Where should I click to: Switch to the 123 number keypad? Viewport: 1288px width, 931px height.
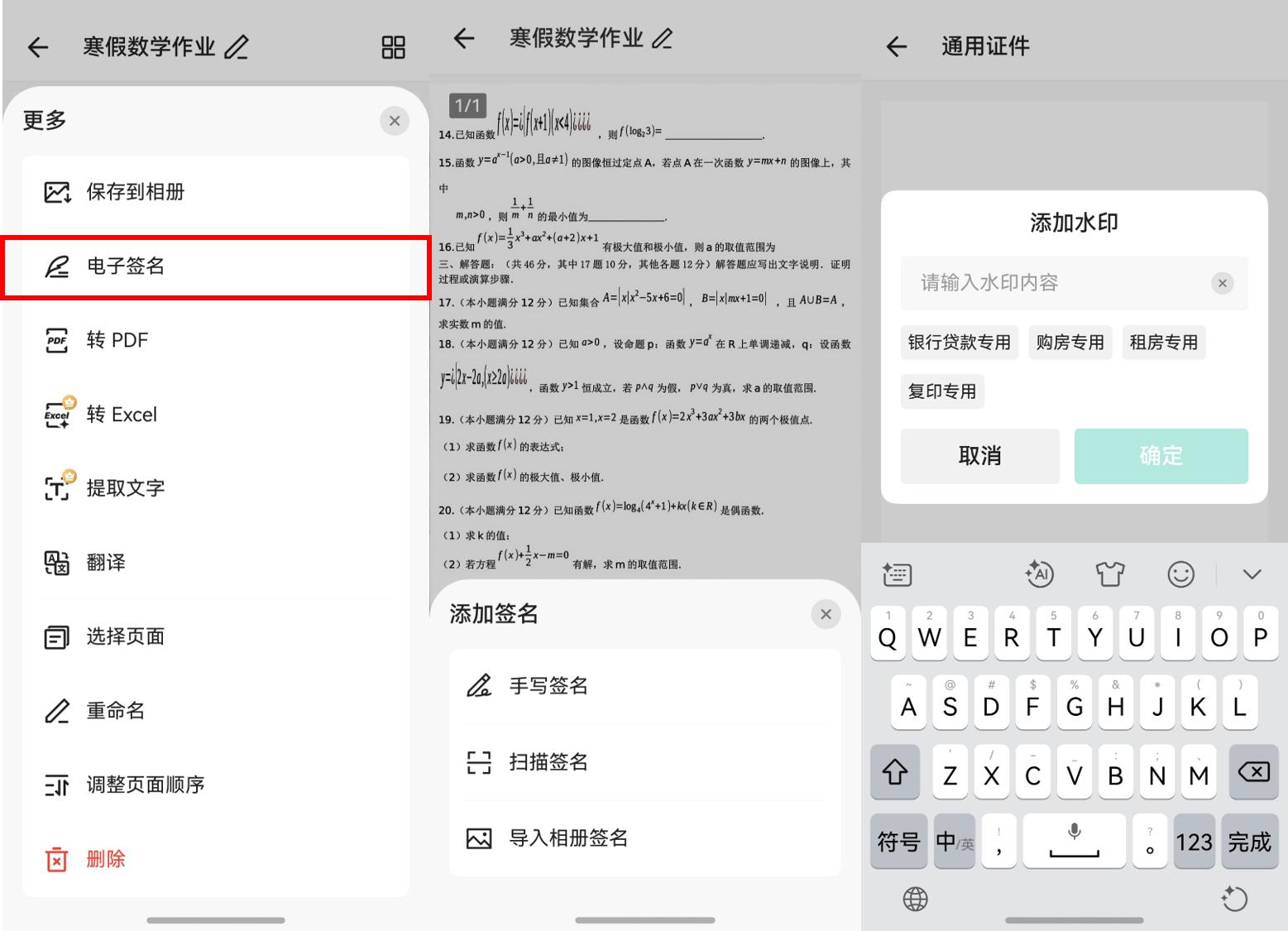coord(1194,842)
